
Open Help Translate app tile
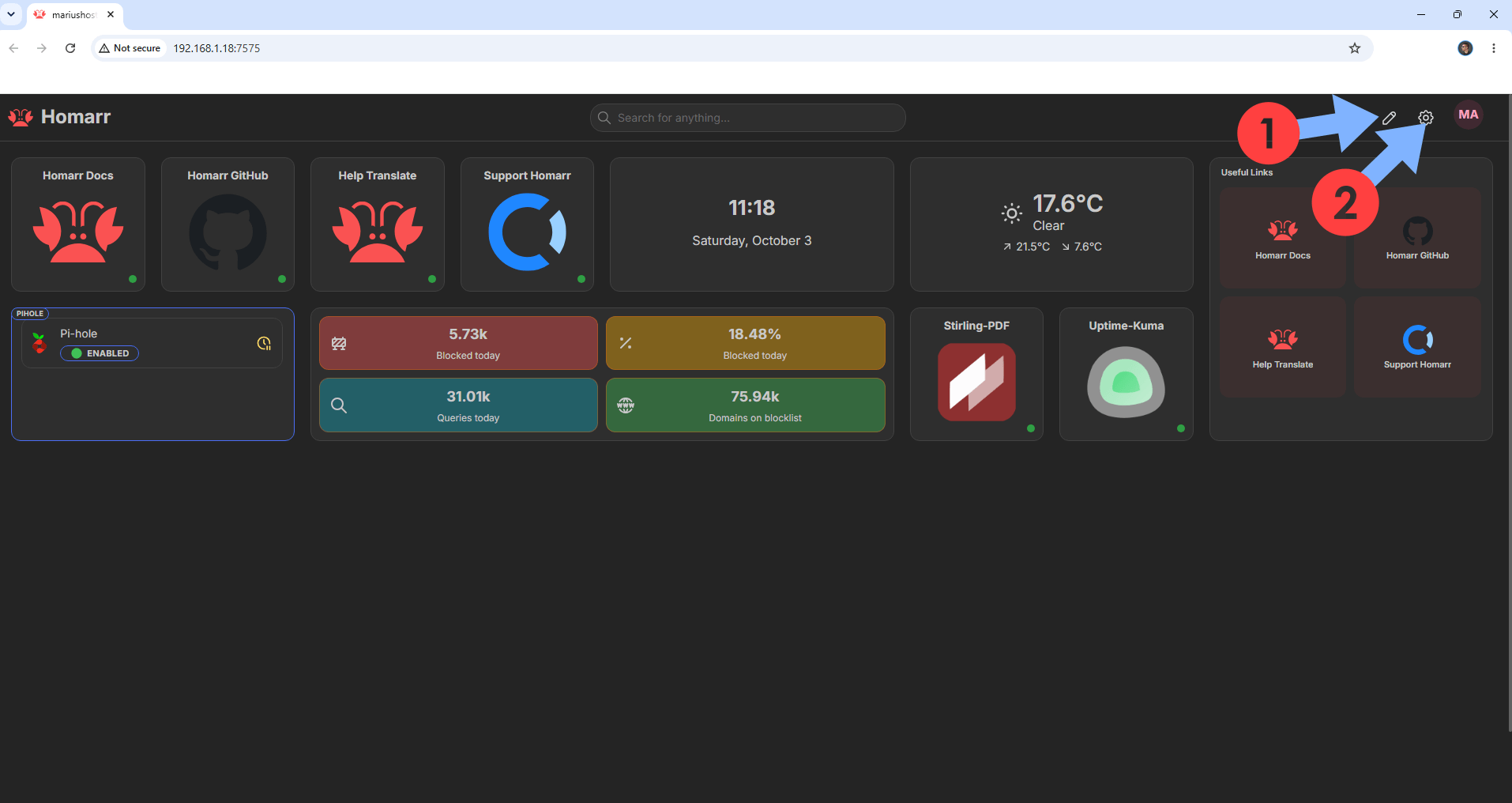point(378,224)
